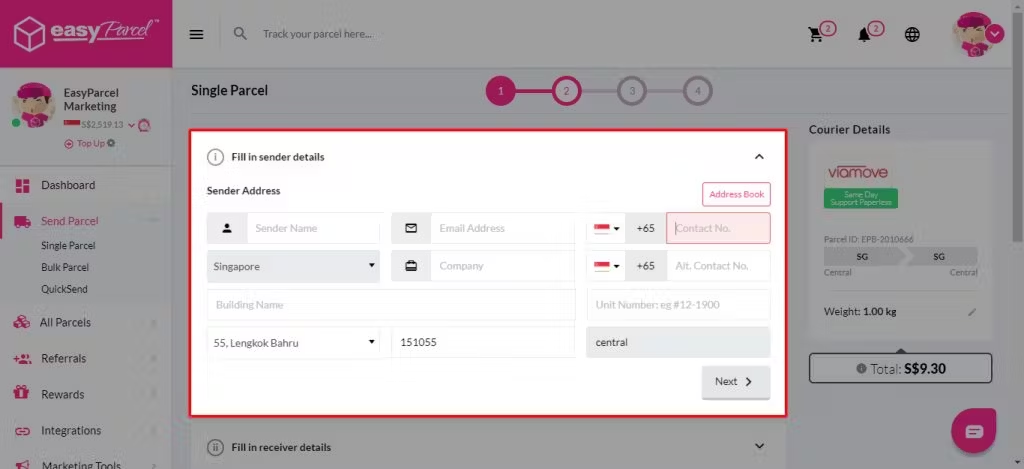
Task: Open the hamburger menu icon
Action: coord(197,34)
